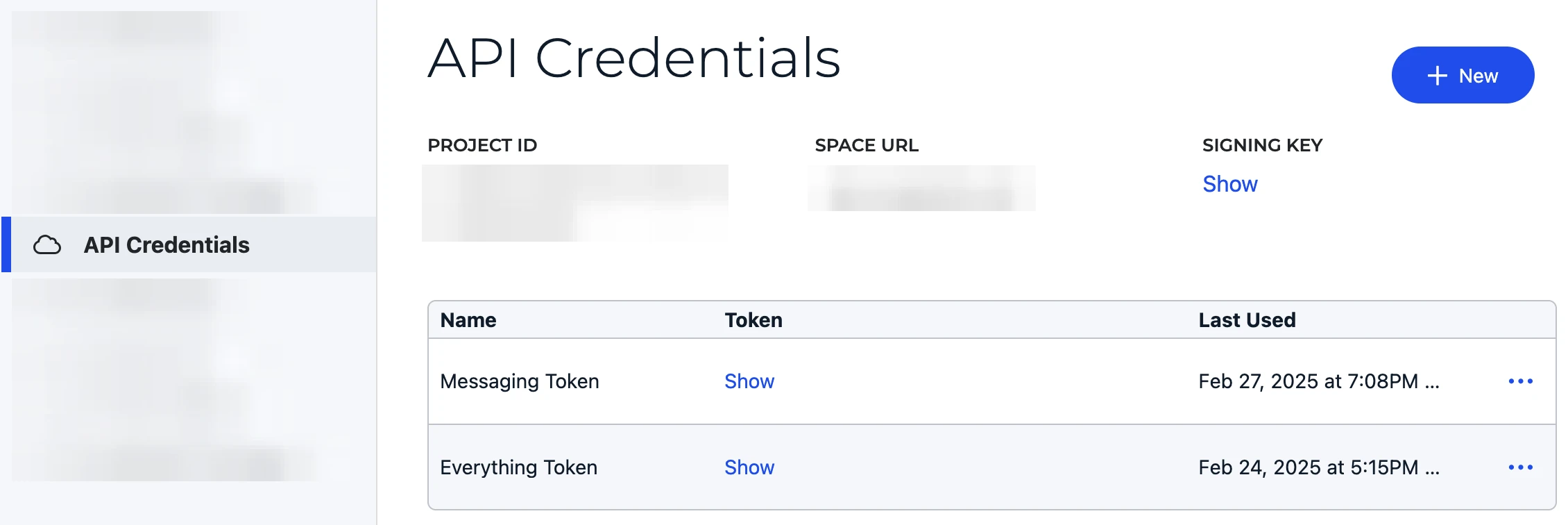The image size is (1568, 525).
Task: Click the Signing Key label
Action: coord(1263,145)
